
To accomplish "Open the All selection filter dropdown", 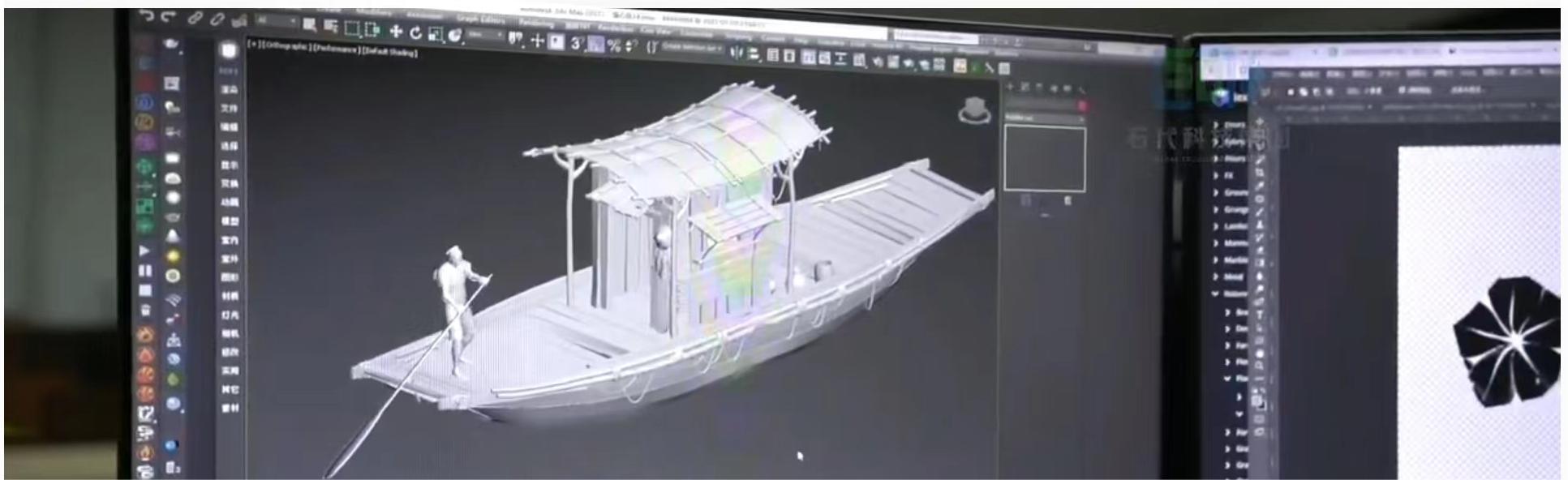I will pyautogui.click(x=277, y=20).
